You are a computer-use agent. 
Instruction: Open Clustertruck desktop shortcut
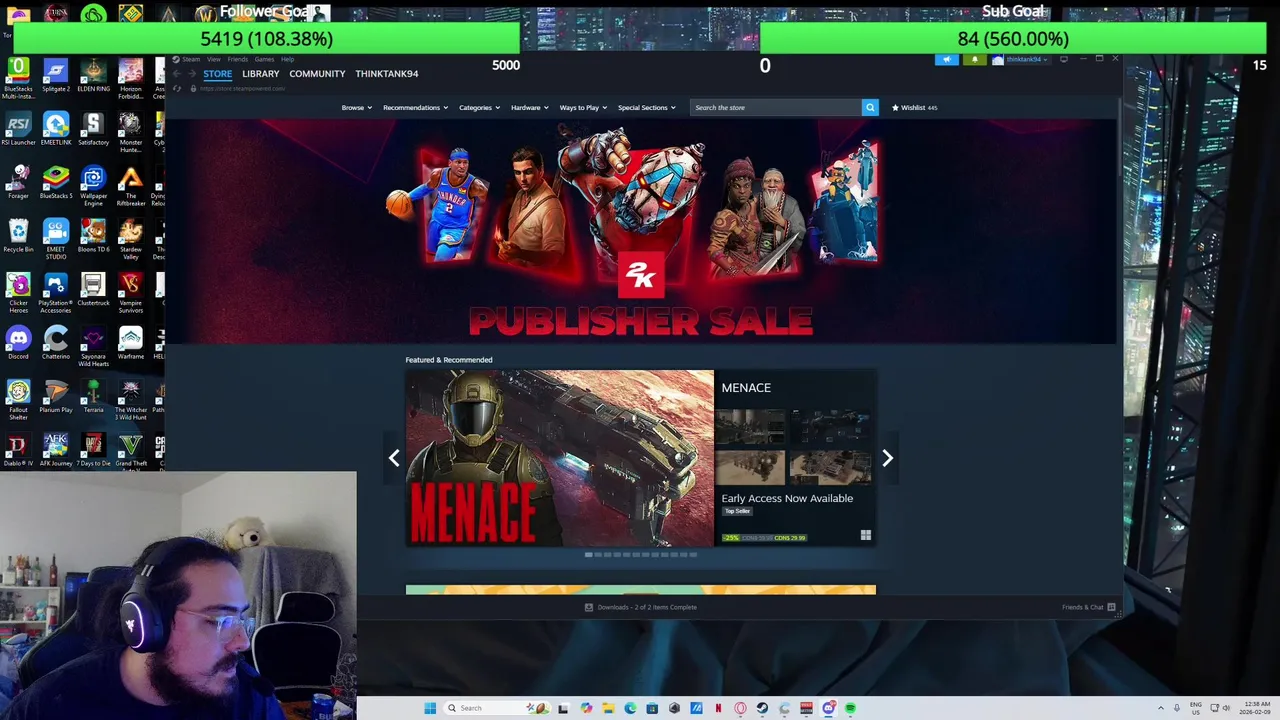point(93,288)
